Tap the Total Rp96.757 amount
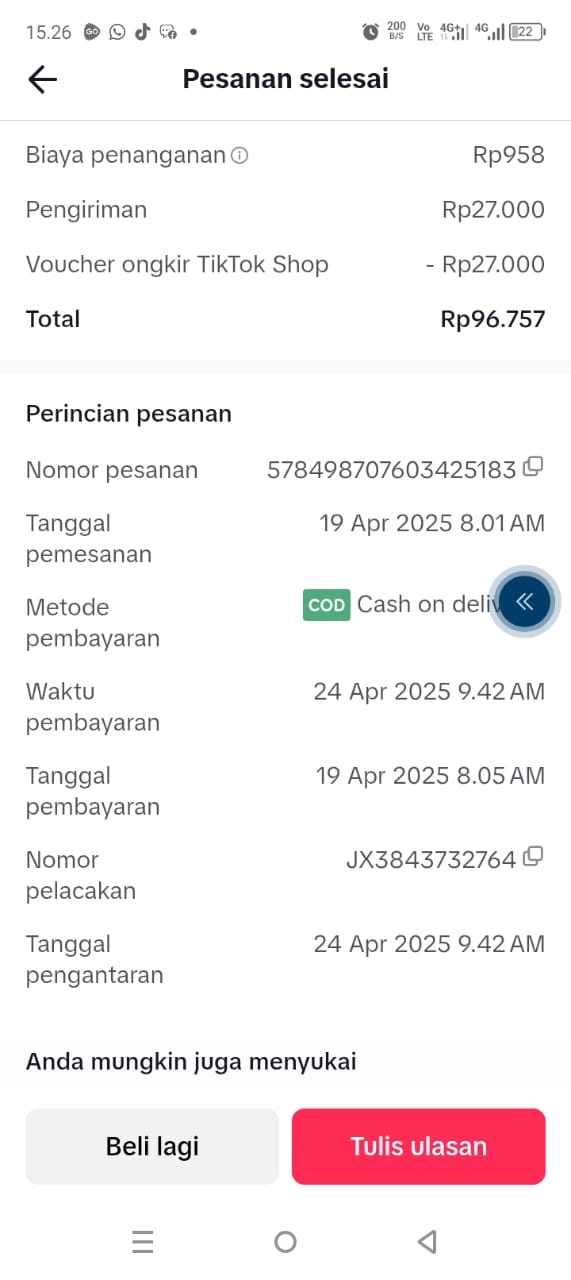Image resolution: width=571 pixels, height=1280 pixels. point(493,319)
